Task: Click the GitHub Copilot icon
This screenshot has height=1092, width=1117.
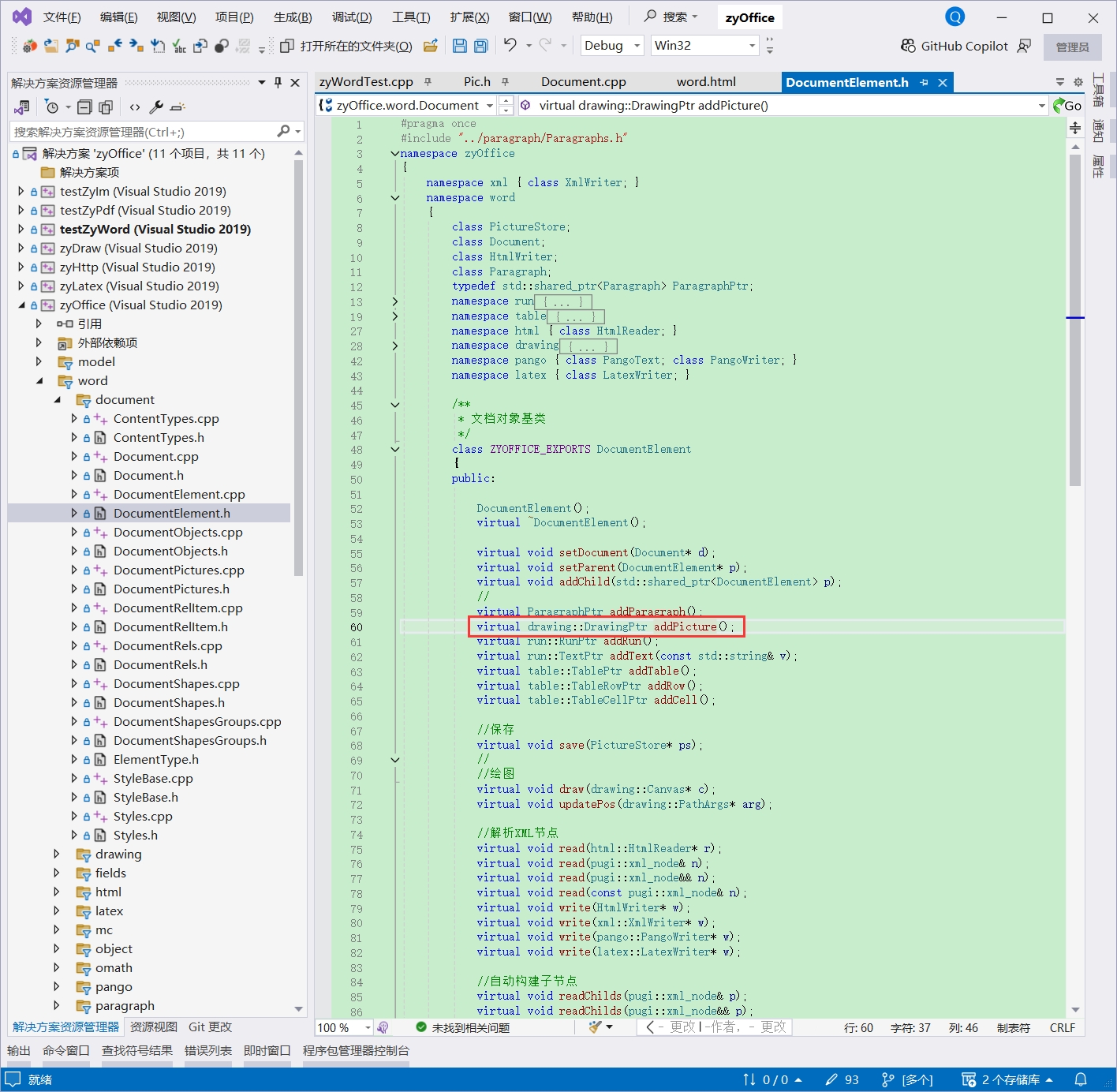Action: click(x=909, y=46)
